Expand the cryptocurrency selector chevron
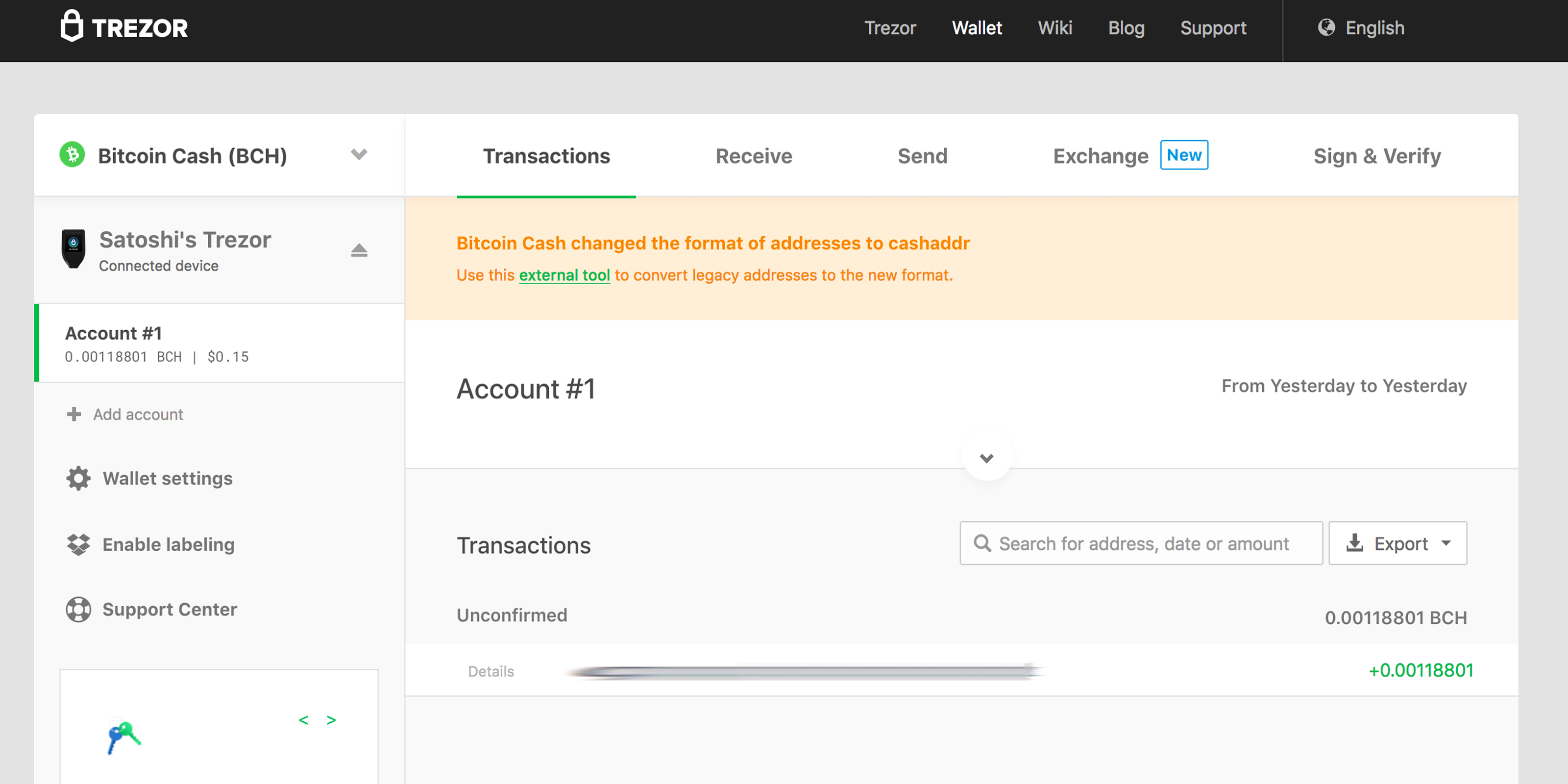The image size is (1568, 784). pyautogui.click(x=359, y=155)
